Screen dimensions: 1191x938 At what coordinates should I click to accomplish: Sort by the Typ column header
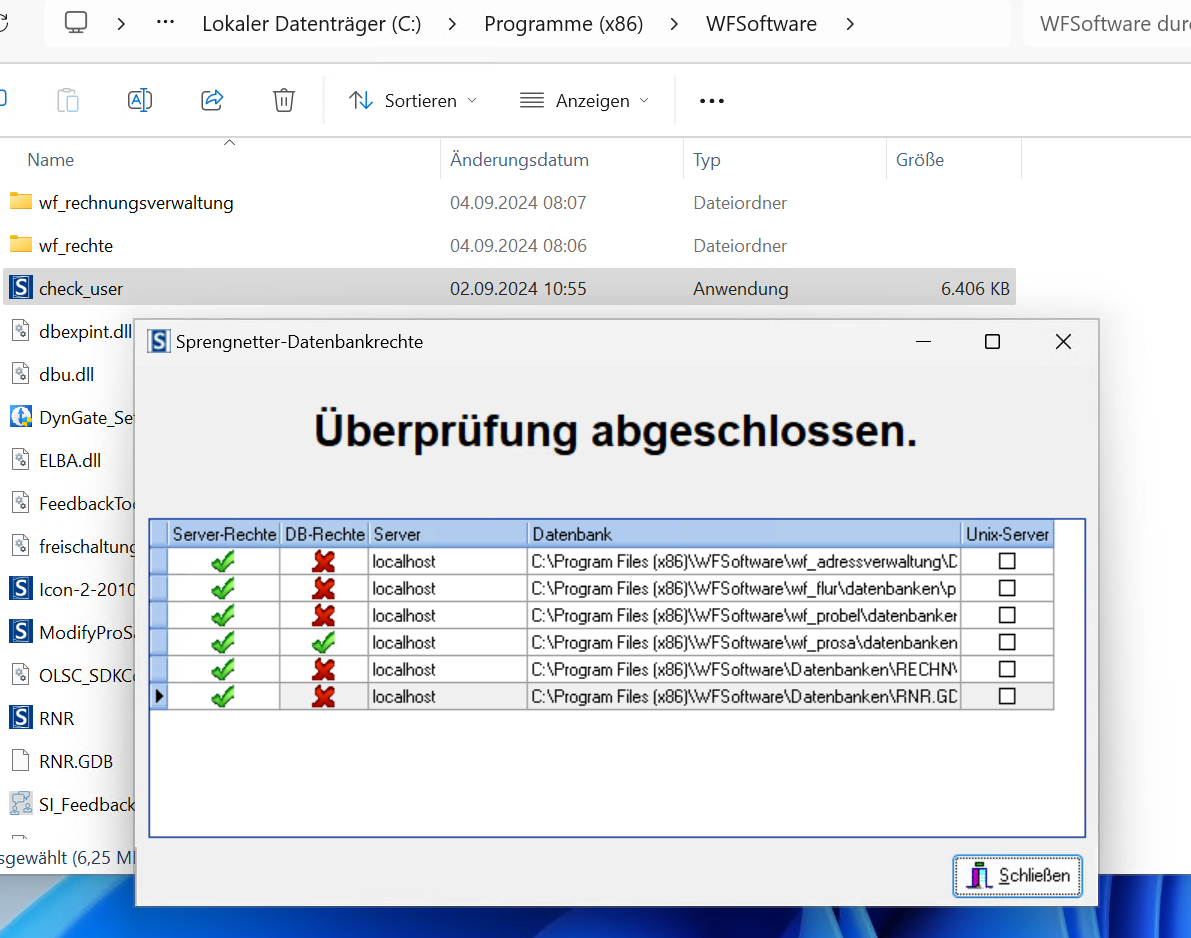point(785,159)
